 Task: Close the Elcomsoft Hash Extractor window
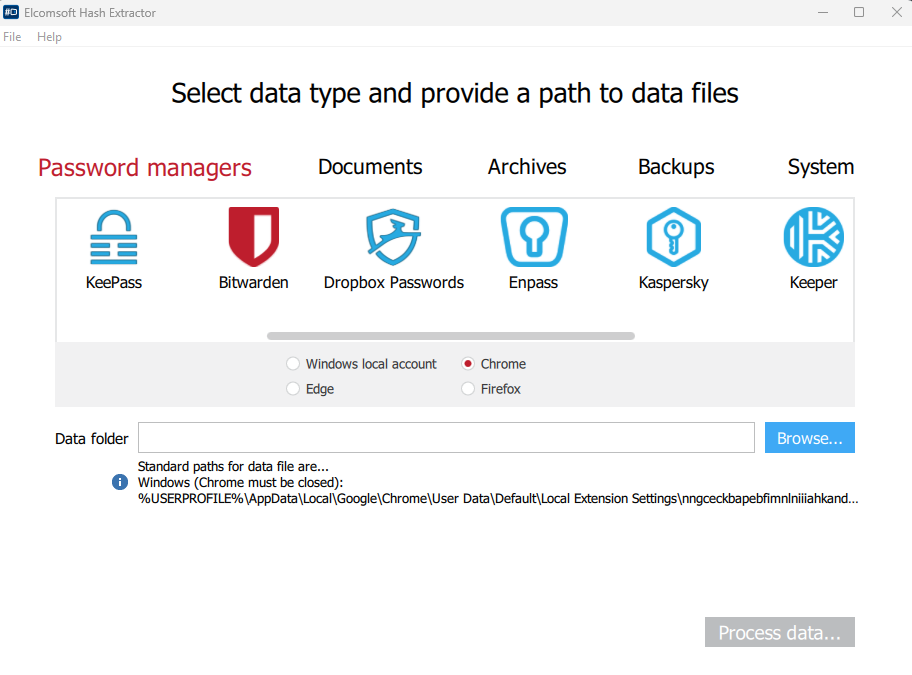point(896,12)
